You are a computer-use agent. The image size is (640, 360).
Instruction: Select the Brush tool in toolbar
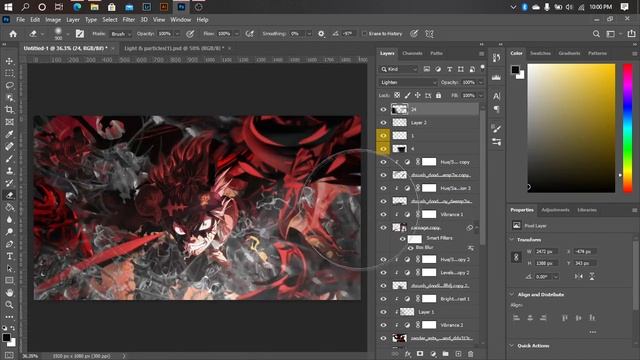[x=9, y=159]
